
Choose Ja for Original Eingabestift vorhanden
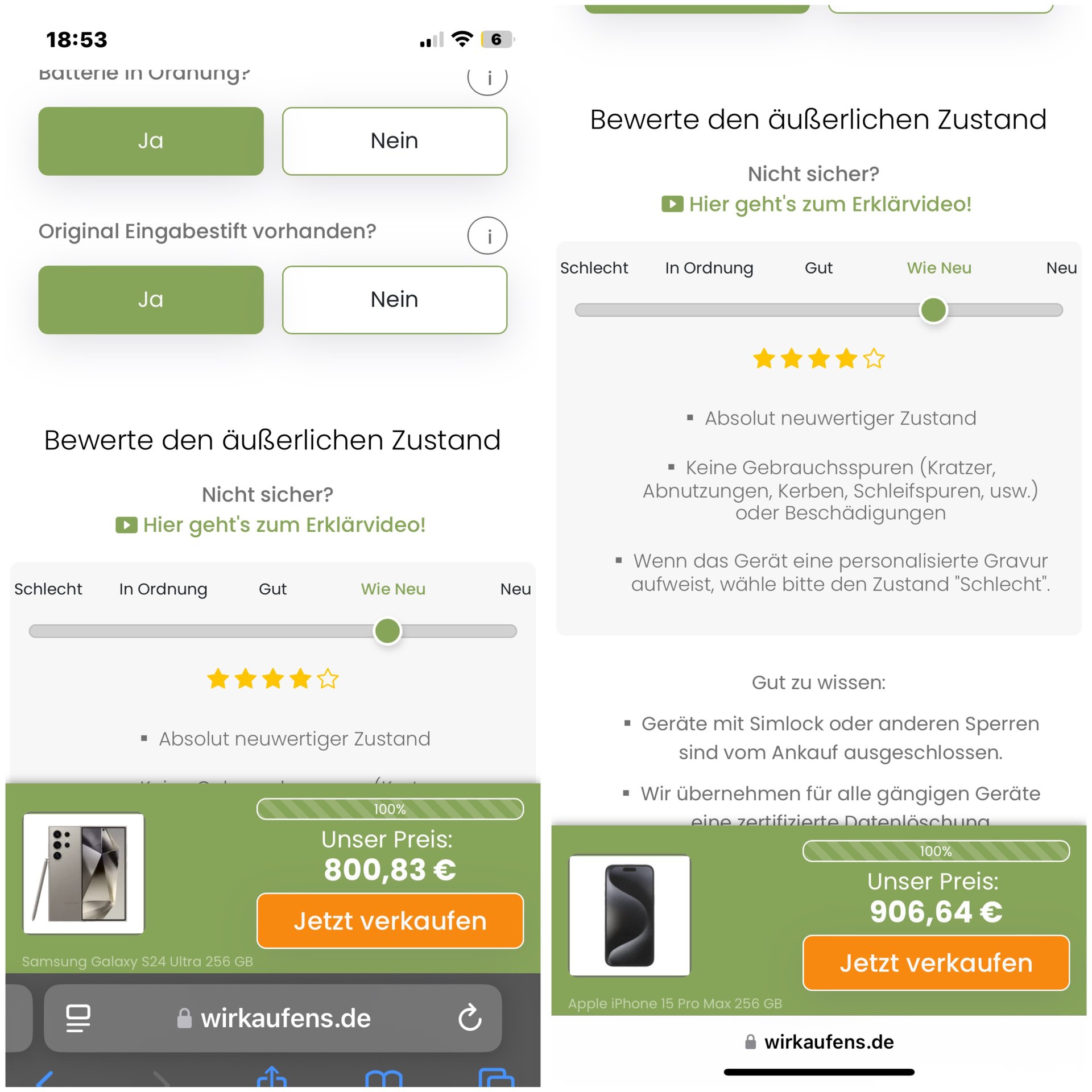(x=151, y=300)
